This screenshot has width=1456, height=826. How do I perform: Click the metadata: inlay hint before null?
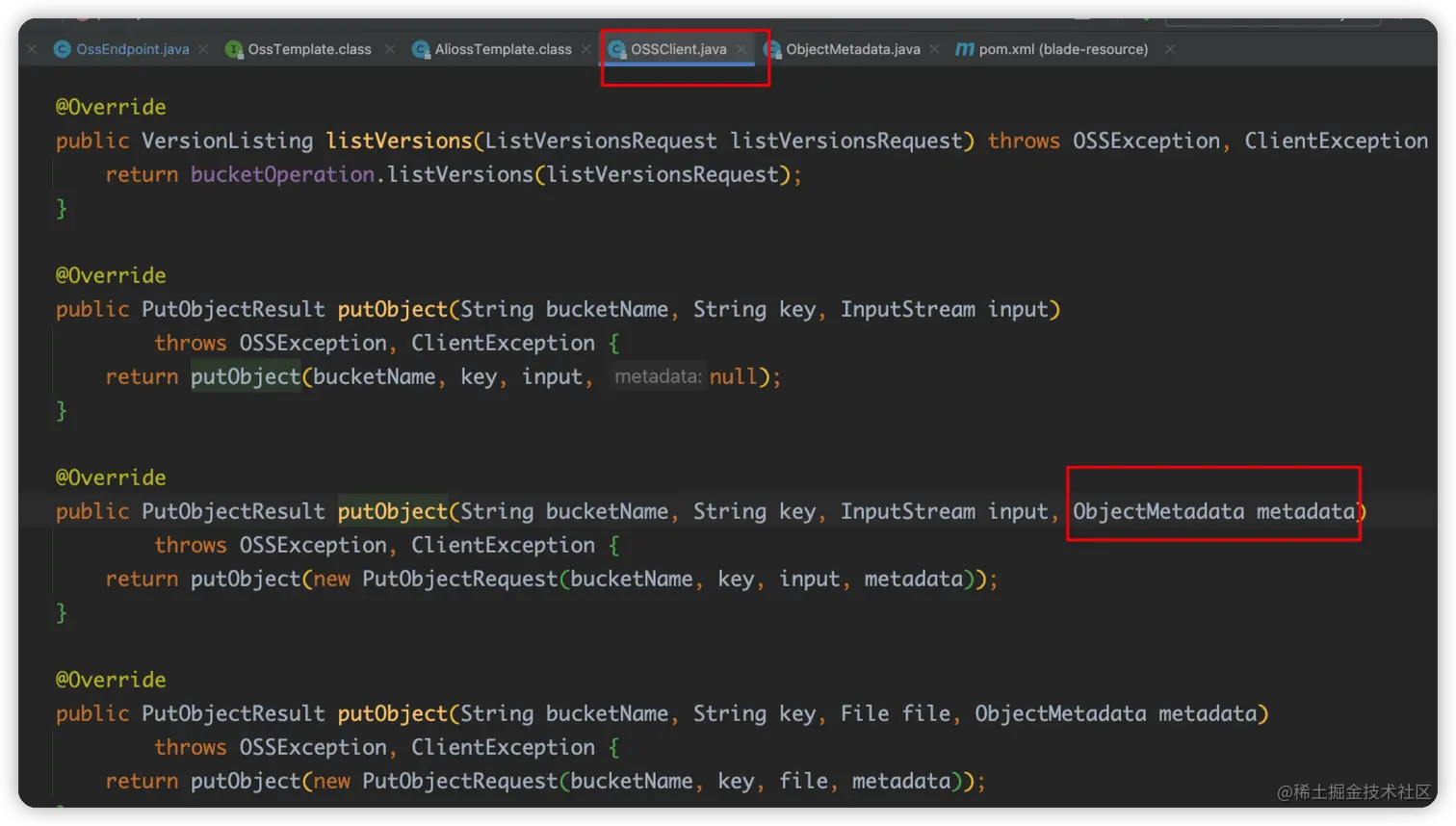coord(659,376)
